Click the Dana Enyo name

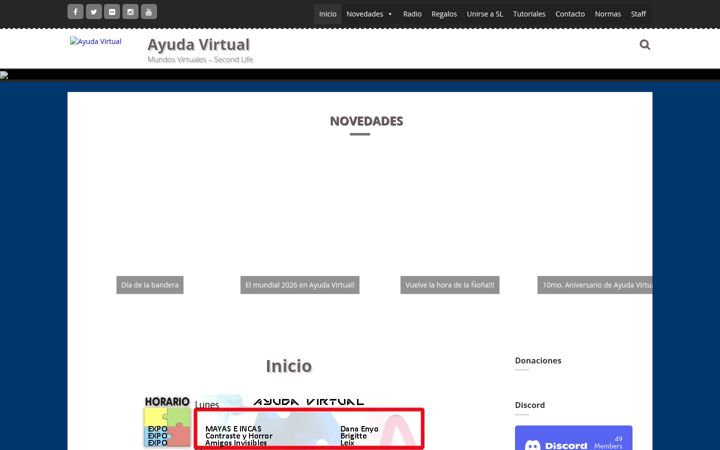point(359,429)
